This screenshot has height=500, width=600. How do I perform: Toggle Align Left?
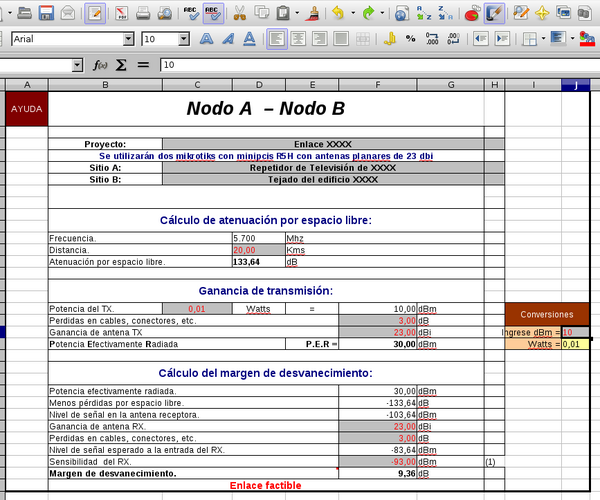[x=277, y=39]
